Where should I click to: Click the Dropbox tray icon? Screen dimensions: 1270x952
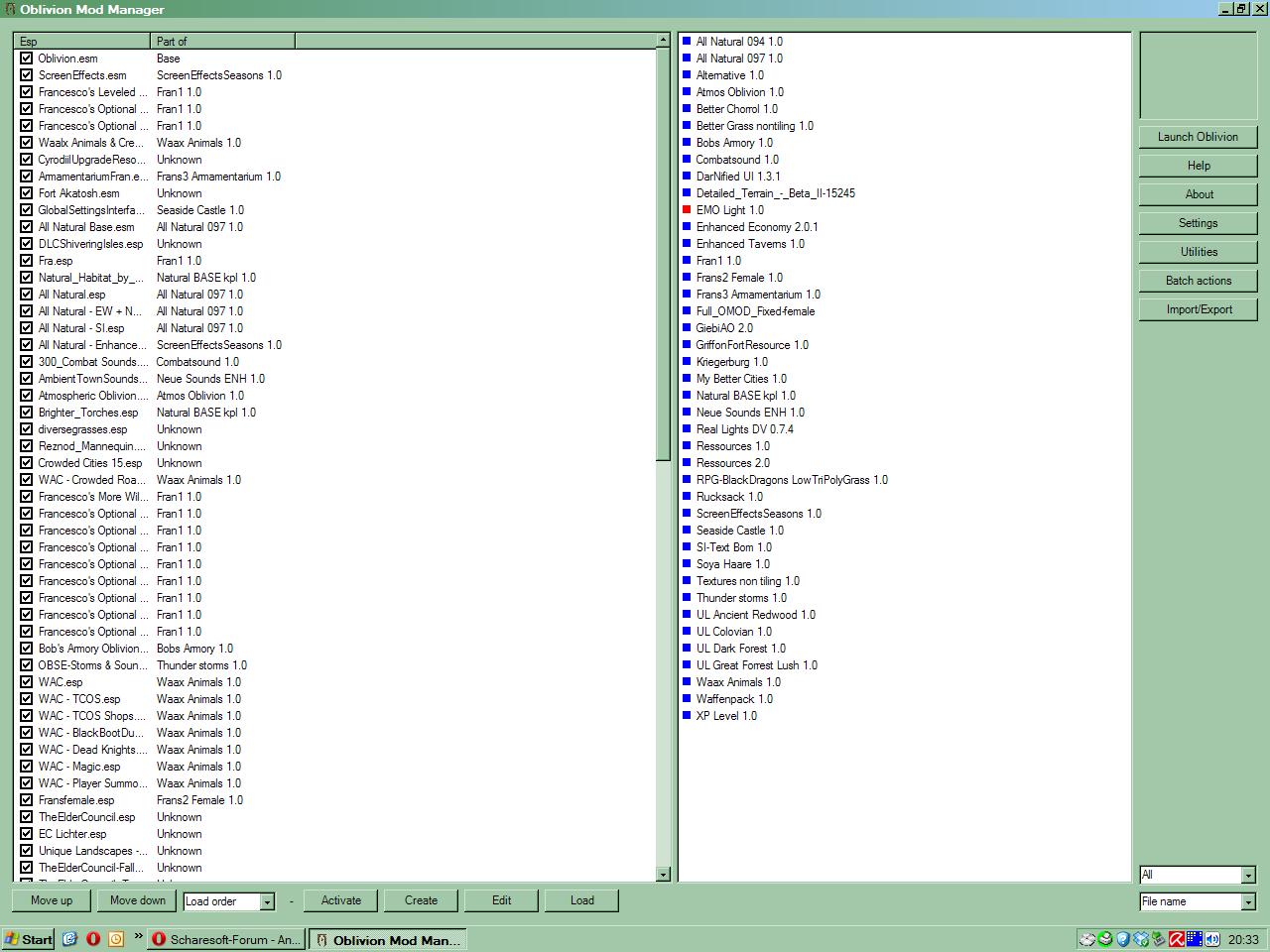1140,939
